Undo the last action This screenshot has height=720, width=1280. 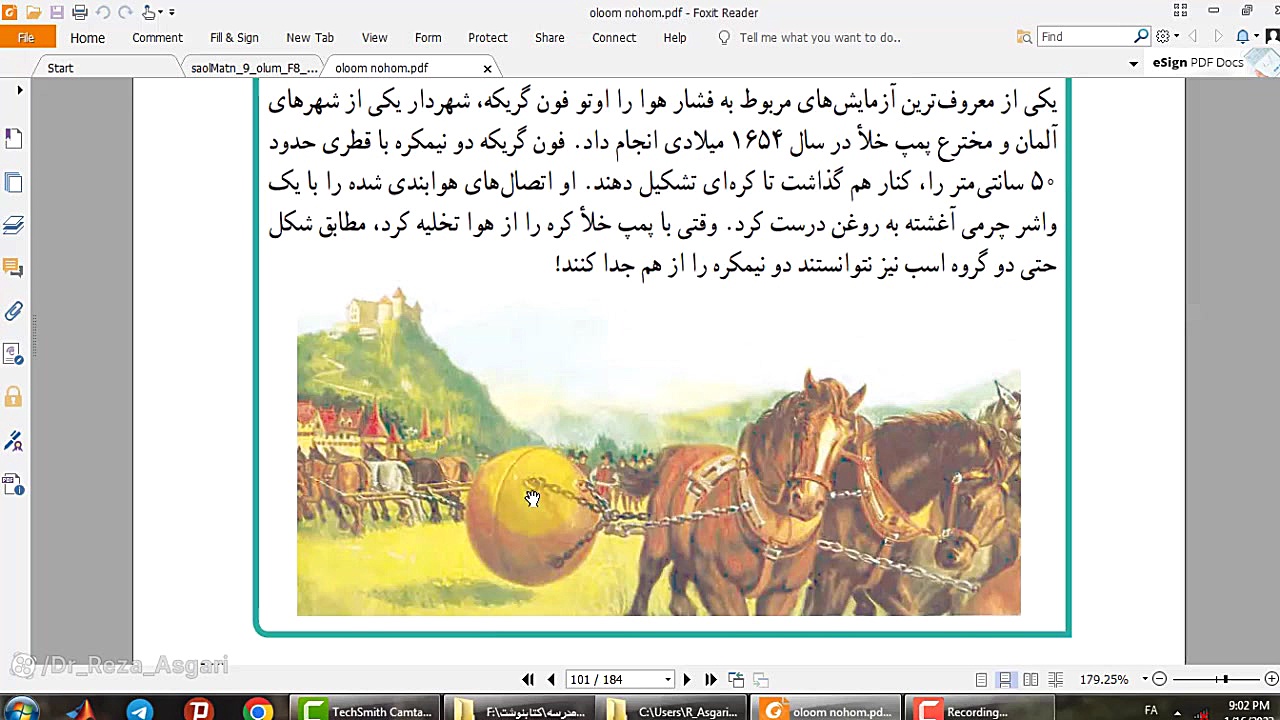(x=103, y=12)
